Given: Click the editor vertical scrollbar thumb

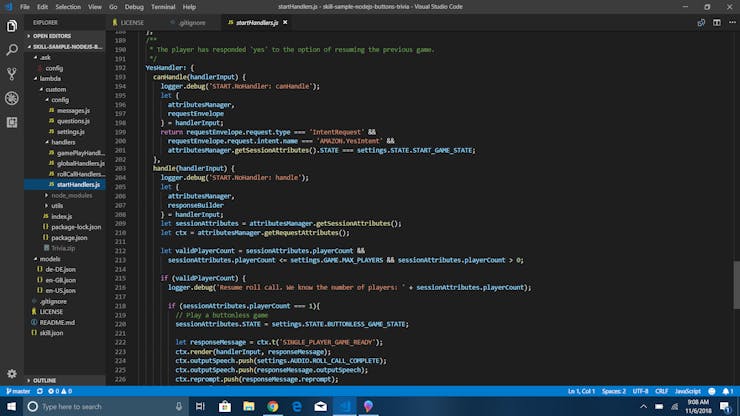Looking at the screenshot, I should pos(736,285).
